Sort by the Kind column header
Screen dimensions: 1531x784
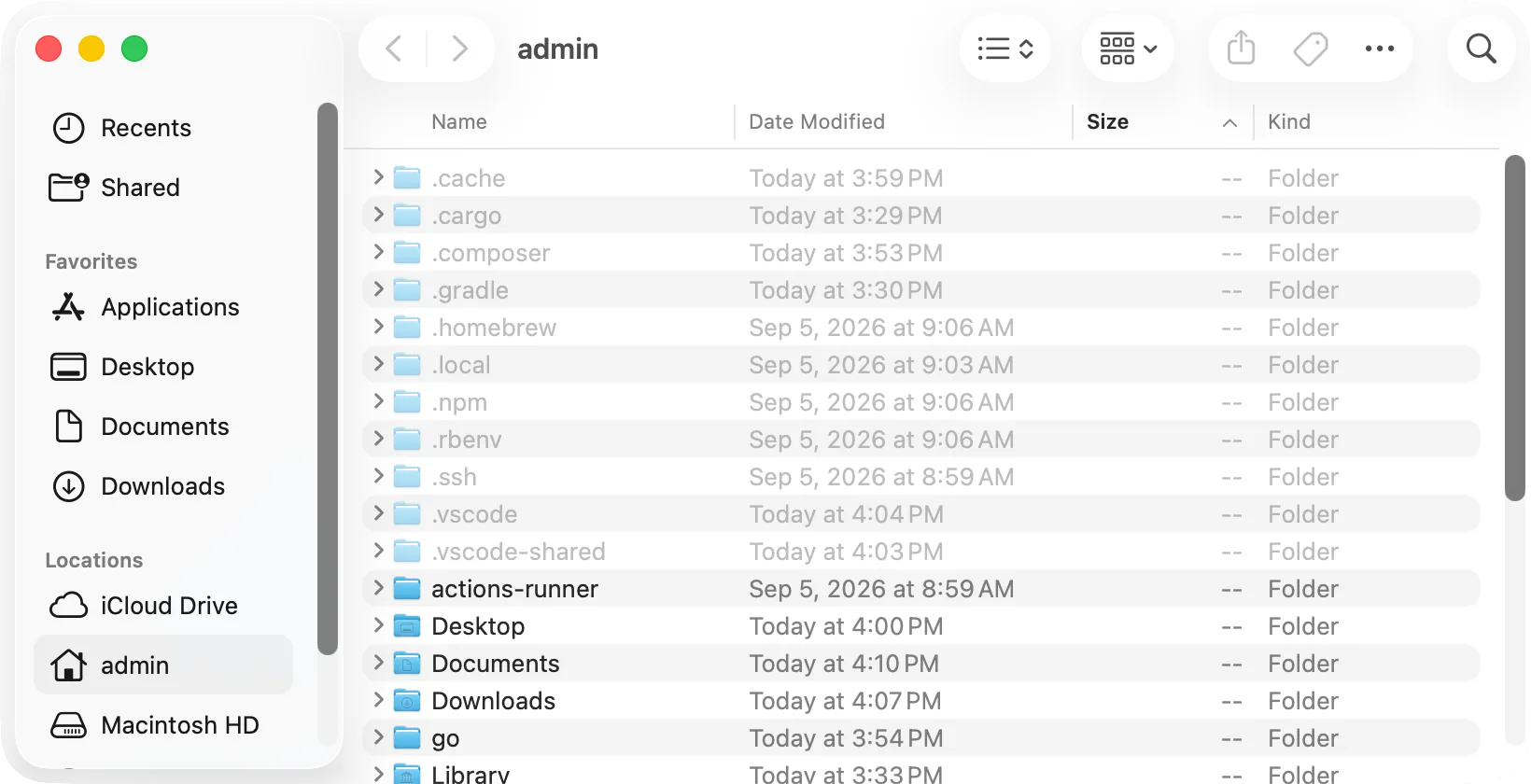(x=1288, y=122)
